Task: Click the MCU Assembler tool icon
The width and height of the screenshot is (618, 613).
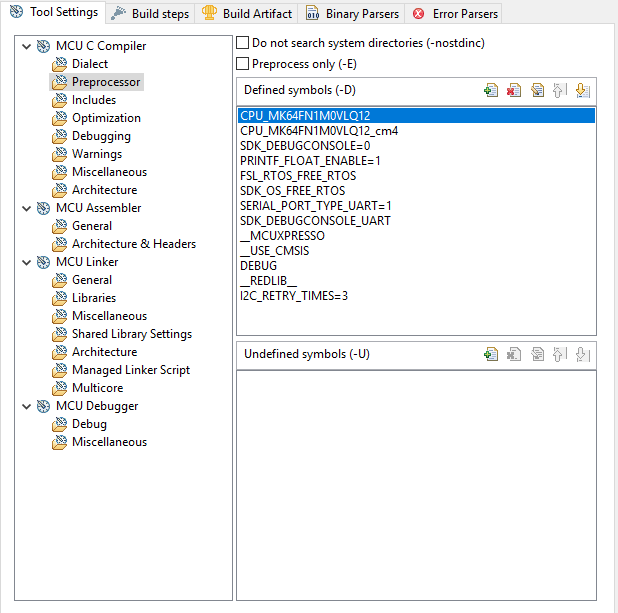Action: pos(43,208)
